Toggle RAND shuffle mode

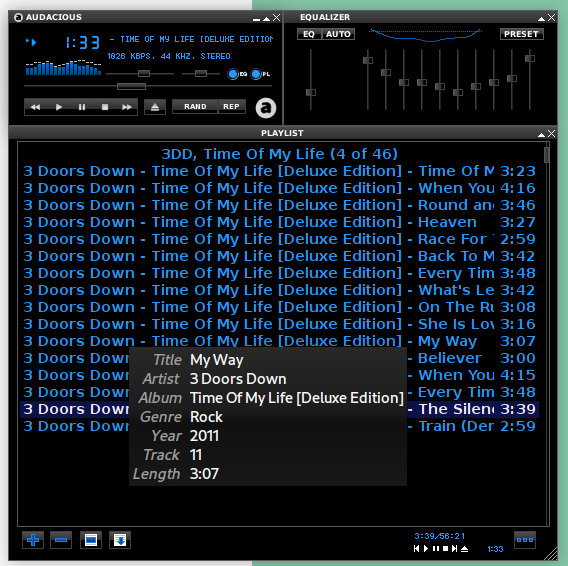(195, 107)
